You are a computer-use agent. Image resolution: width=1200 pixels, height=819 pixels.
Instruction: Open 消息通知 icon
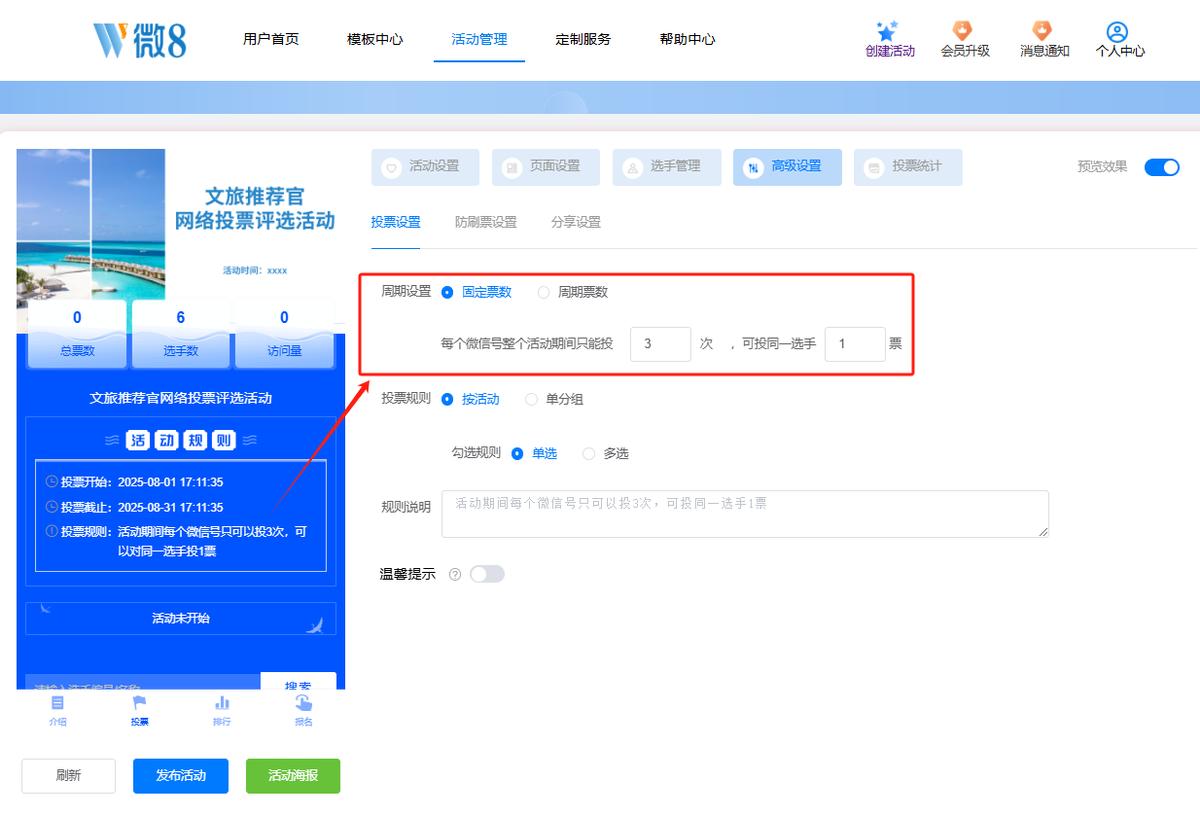point(1042,31)
